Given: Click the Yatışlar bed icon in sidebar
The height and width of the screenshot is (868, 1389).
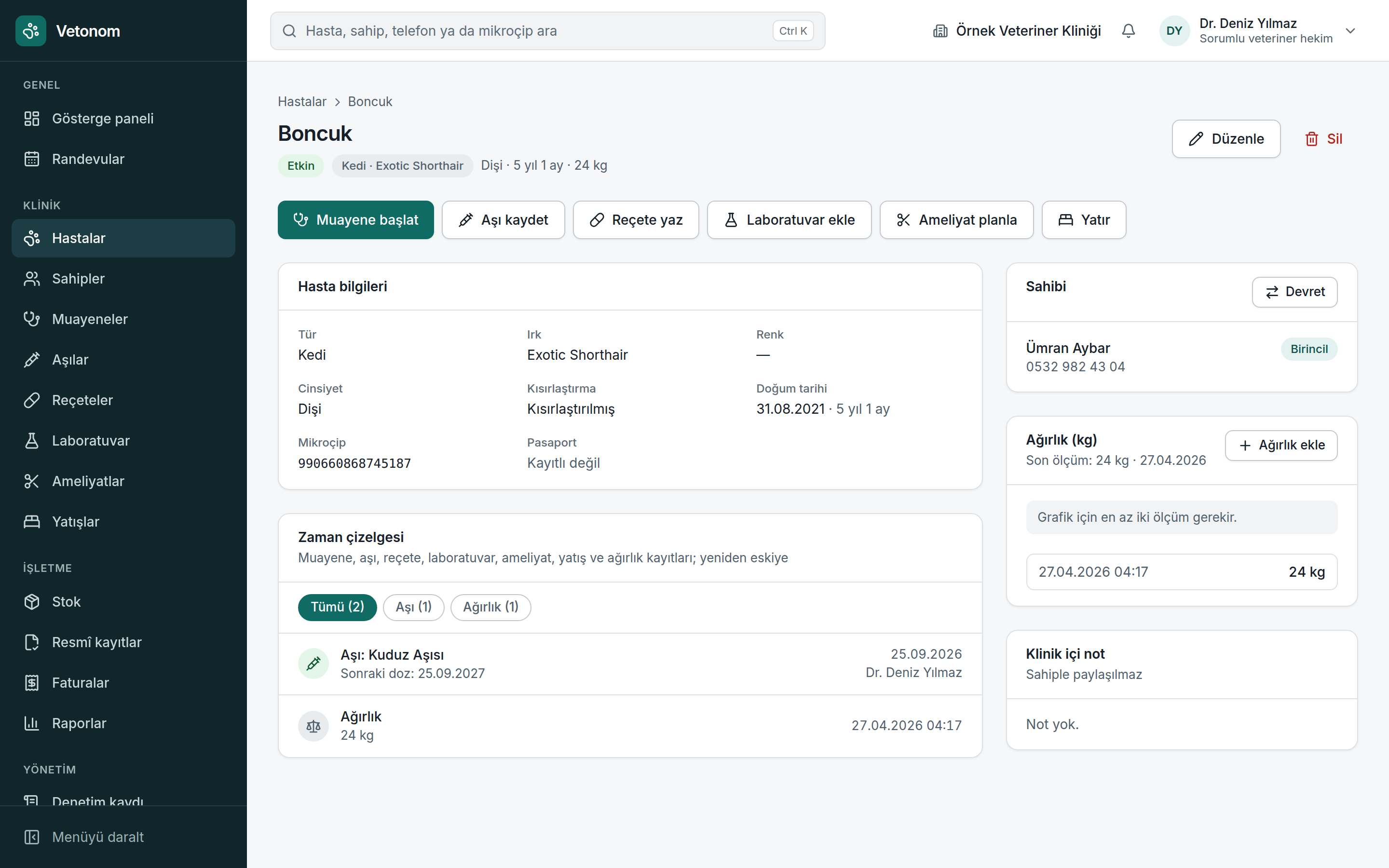Looking at the screenshot, I should (31, 522).
